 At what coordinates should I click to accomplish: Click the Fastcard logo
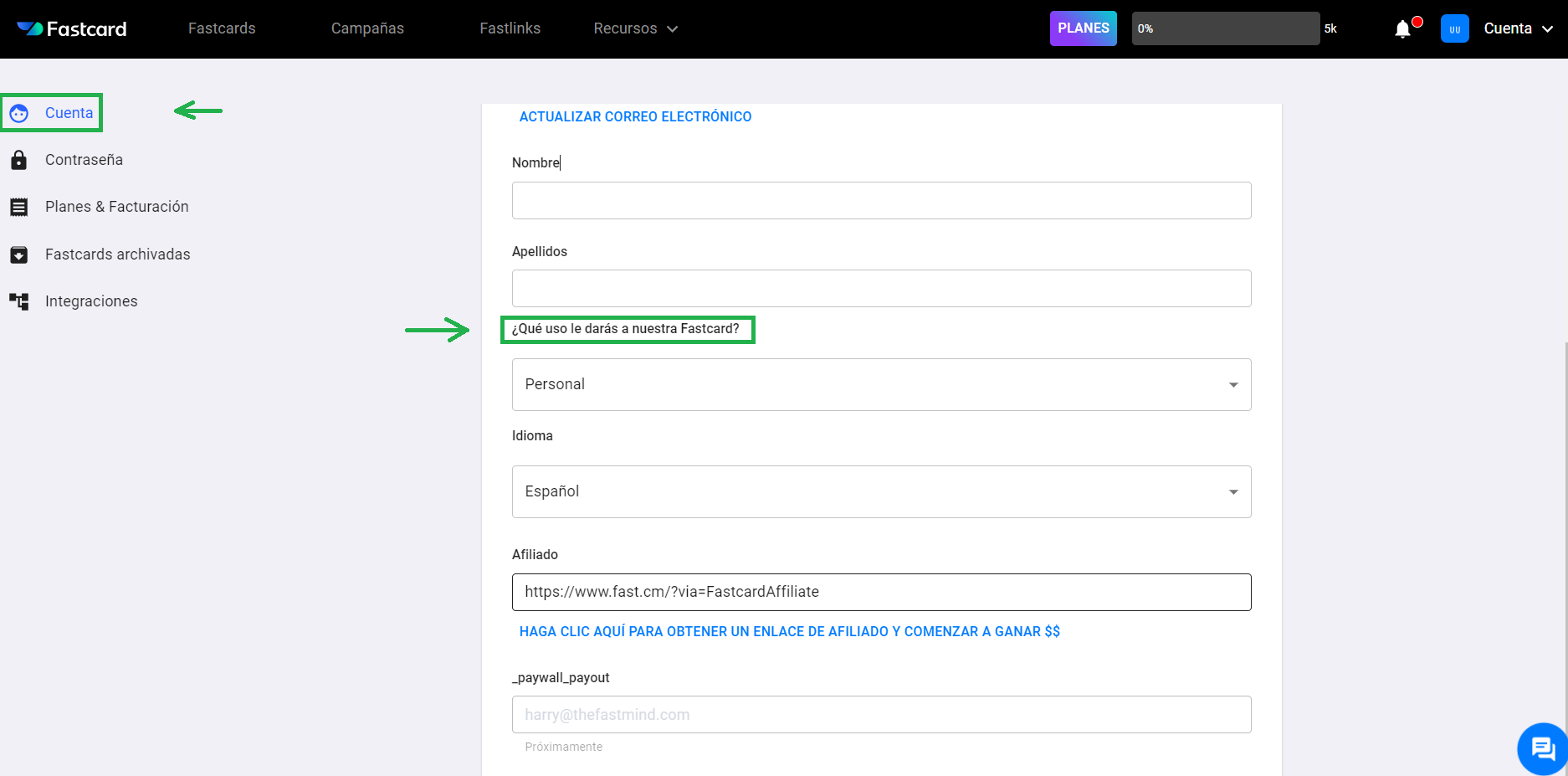(x=72, y=28)
